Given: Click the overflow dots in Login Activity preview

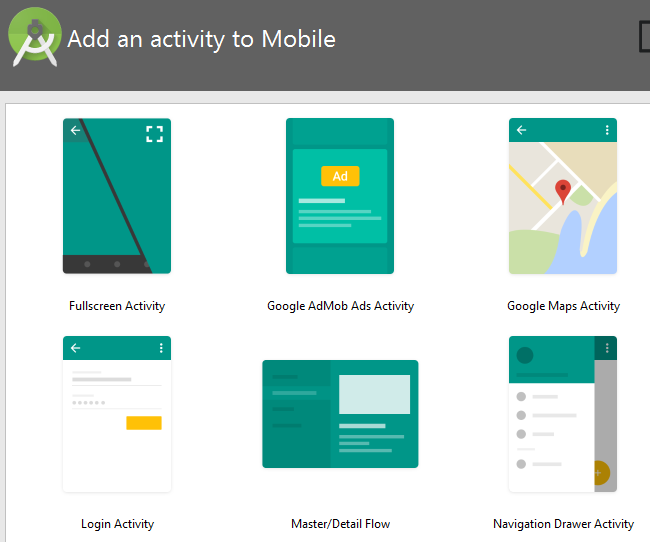Looking at the screenshot, I should tap(160, 348).
